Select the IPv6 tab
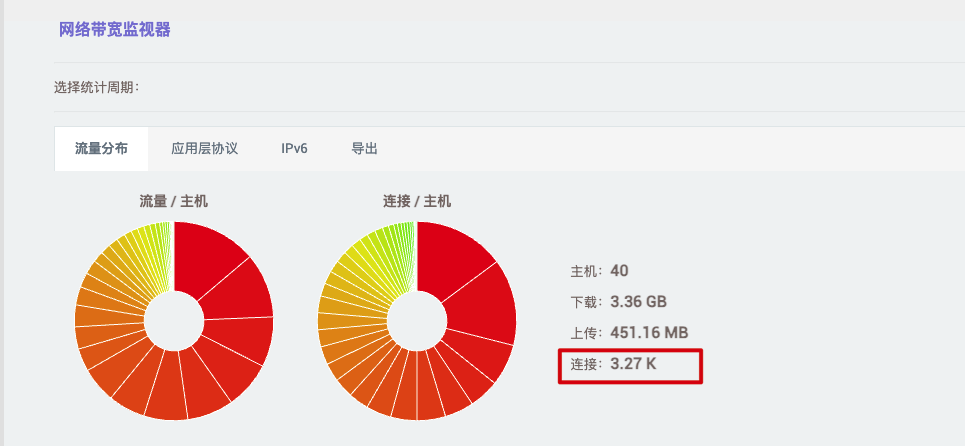 (x=294, y=149)
